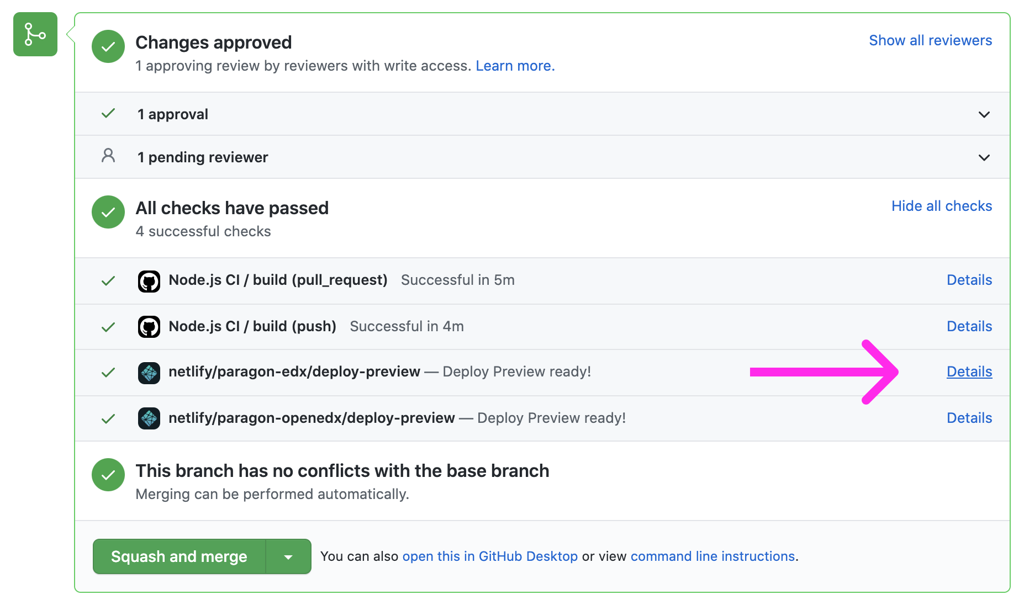This screenshot has height=605, width=1024.
Task: Click the green git merge icon
Action: coord(35,34)
